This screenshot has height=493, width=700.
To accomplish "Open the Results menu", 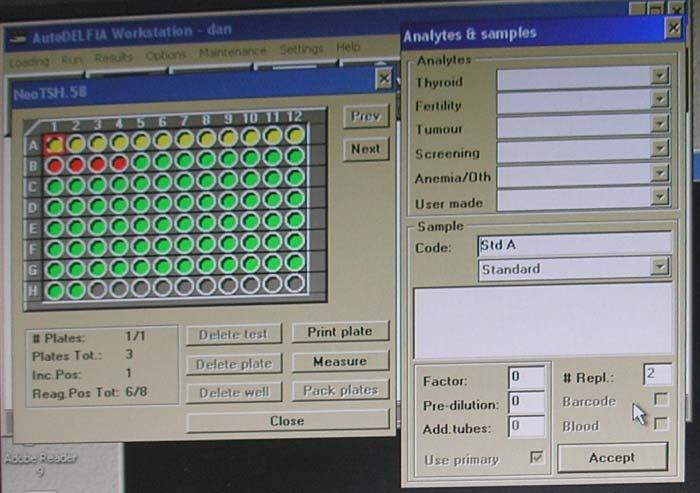I will 113,58.
